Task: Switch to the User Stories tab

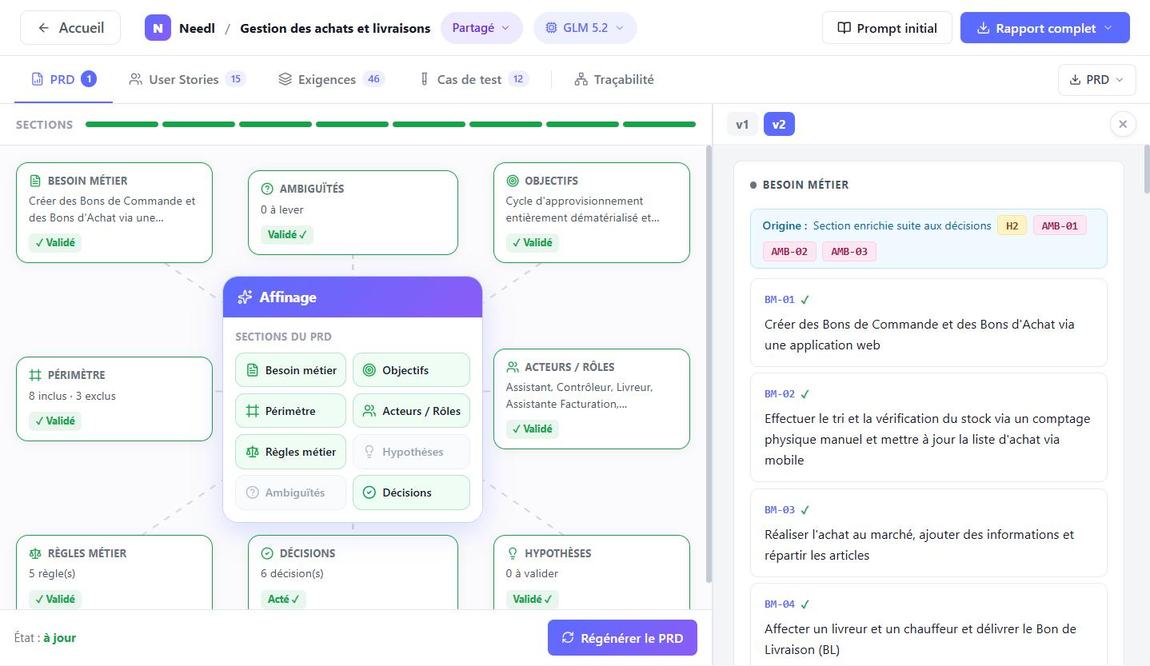Action: click(186, 79)
